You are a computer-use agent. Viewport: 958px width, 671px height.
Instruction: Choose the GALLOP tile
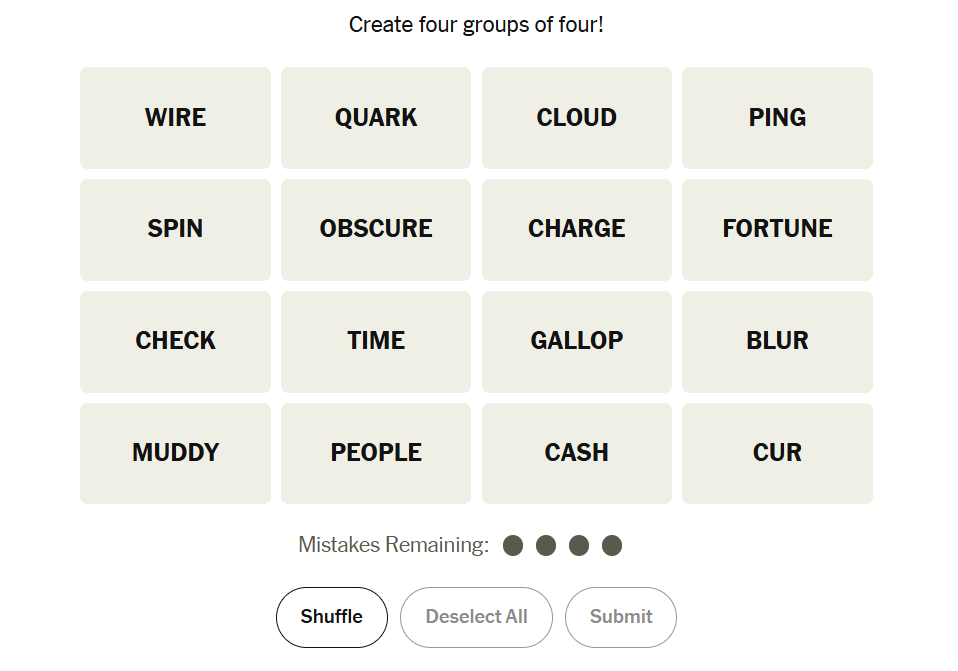[x=577, y=341]
